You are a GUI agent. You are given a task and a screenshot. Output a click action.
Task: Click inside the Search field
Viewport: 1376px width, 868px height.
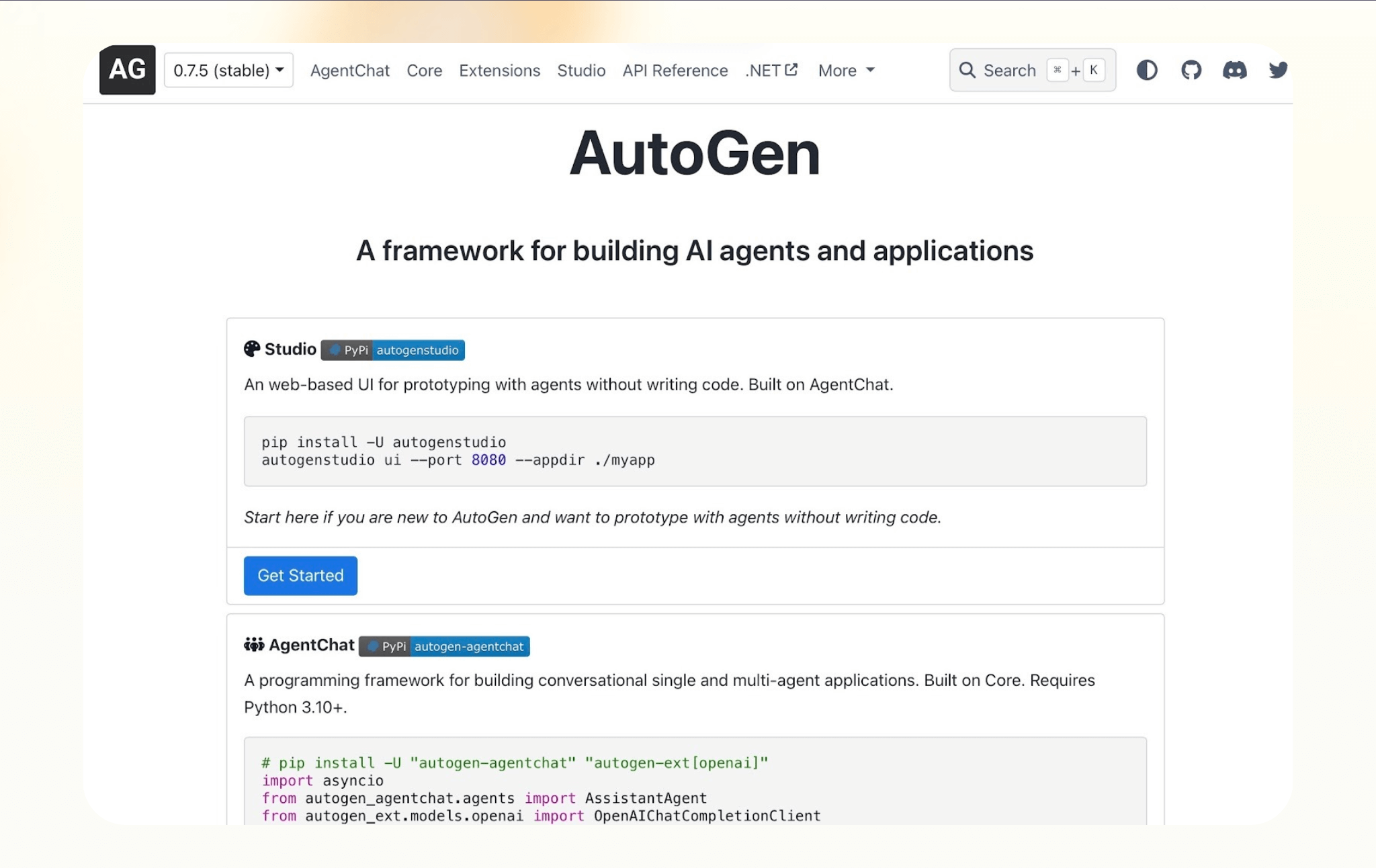(x=1009, y=71)
